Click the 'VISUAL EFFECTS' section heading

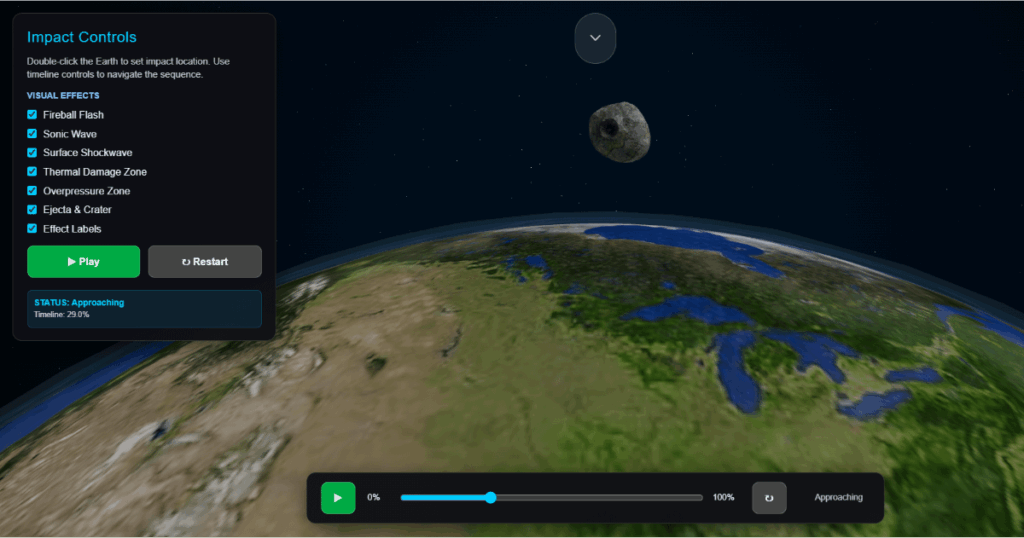(x=63, y=95)
